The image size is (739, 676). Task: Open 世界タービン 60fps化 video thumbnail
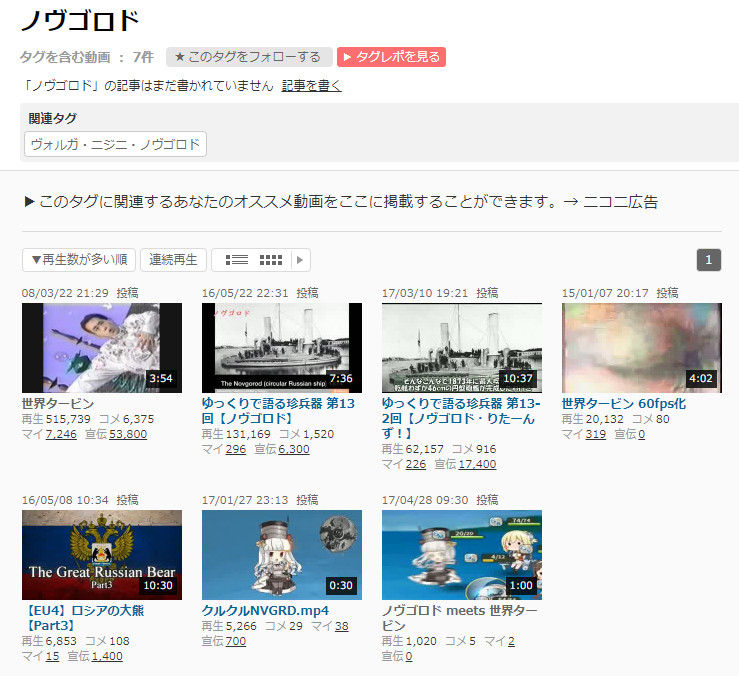click(x=641, y=348)
